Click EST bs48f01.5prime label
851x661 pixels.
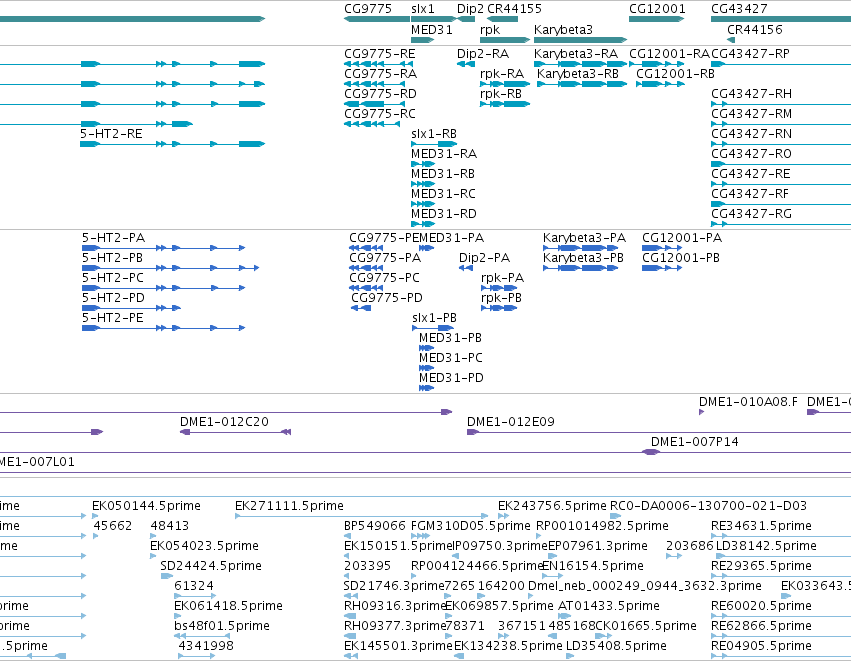(x=221, y=626)
